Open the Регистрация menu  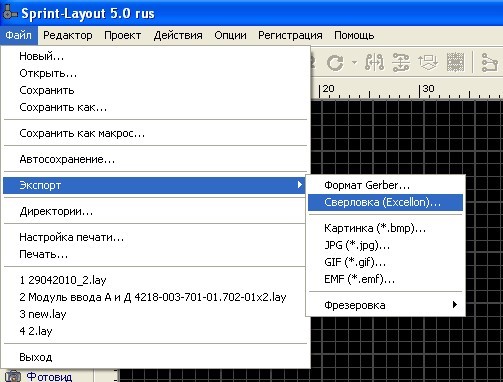click(290, 35)
